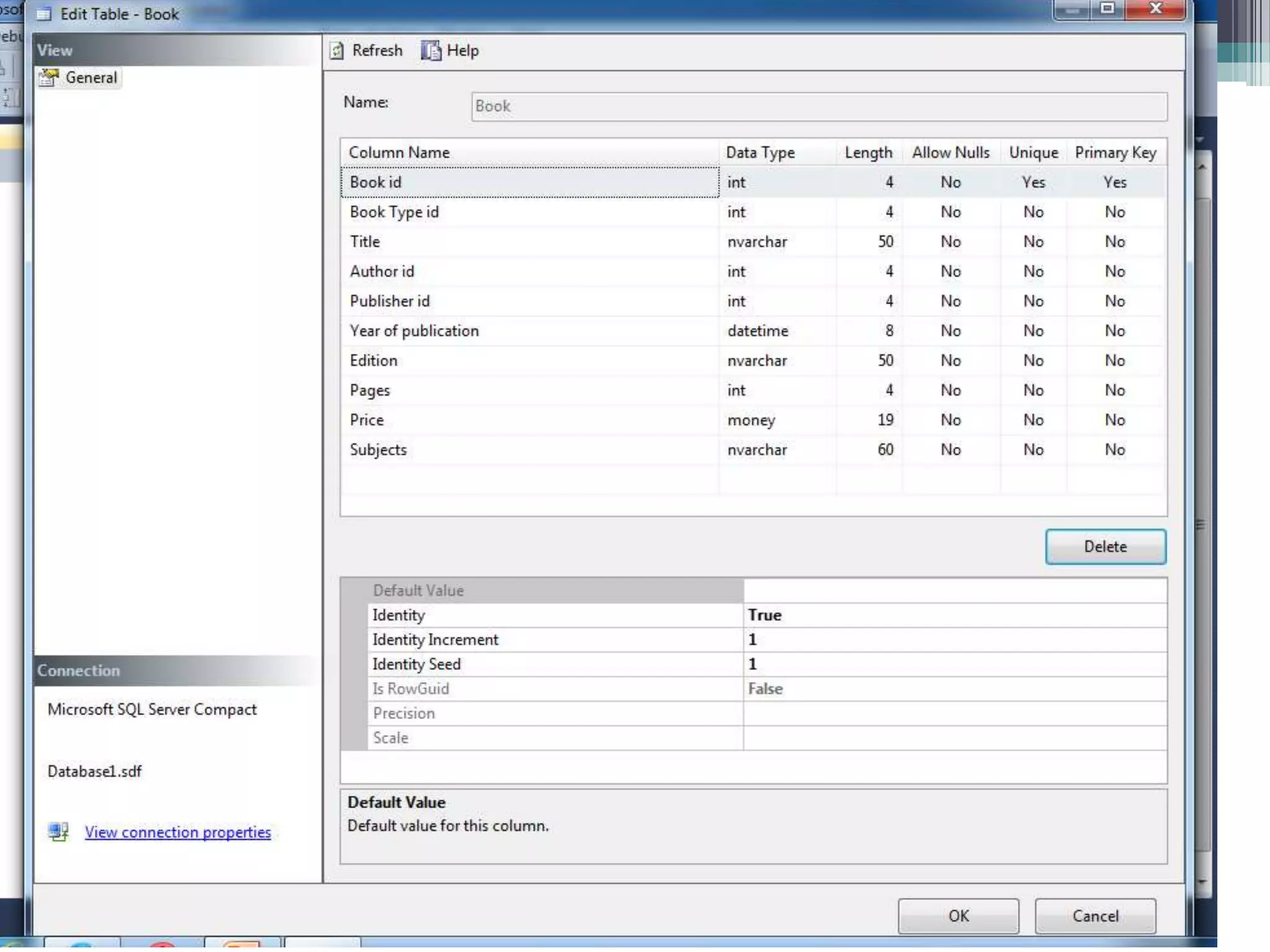1270x952 pixels.
Task: Click the Edit Table window title icon
Action: [43, 14]
